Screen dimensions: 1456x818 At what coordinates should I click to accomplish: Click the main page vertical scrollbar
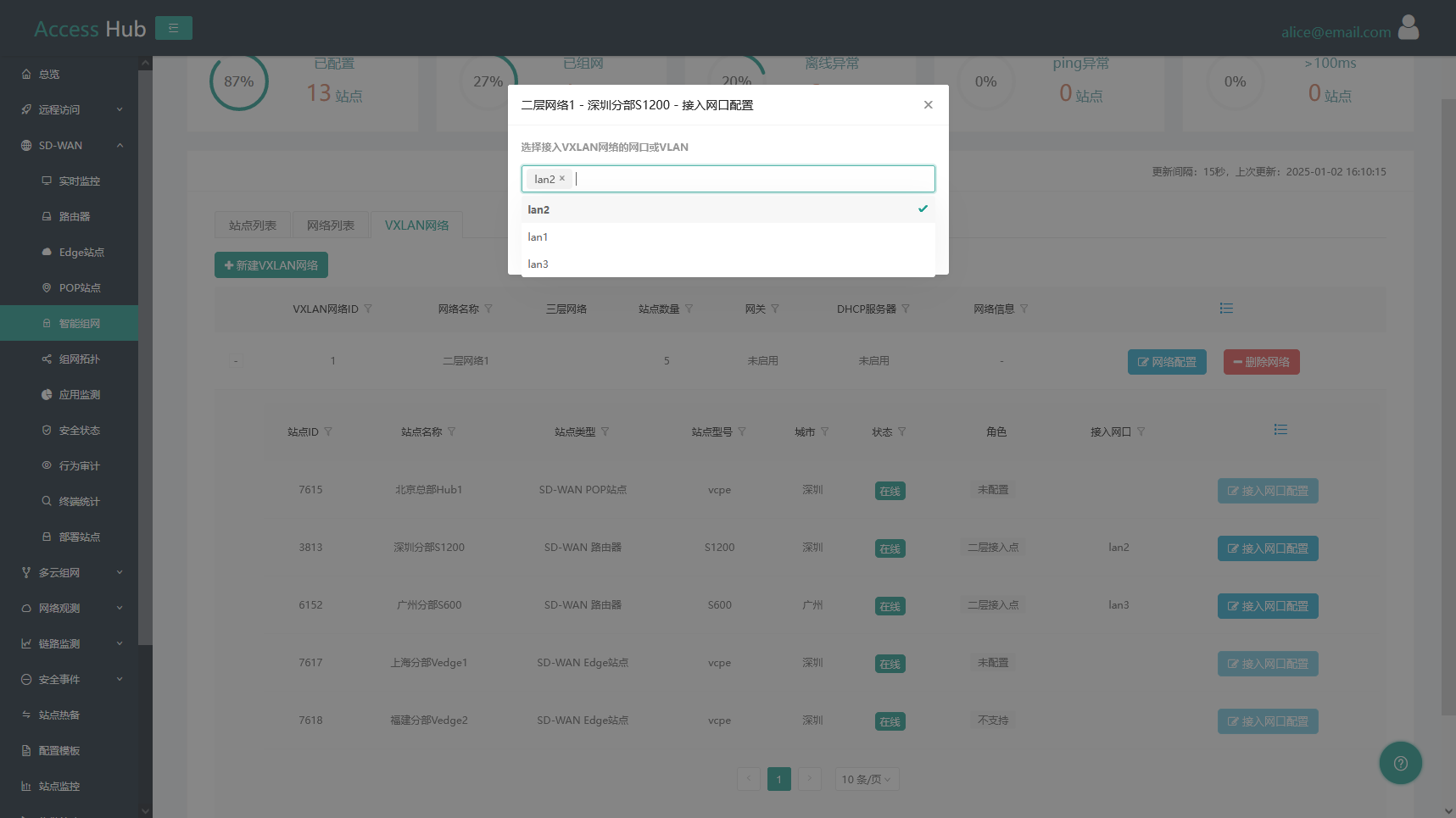pyautogui.click(x=1448, y=407)
